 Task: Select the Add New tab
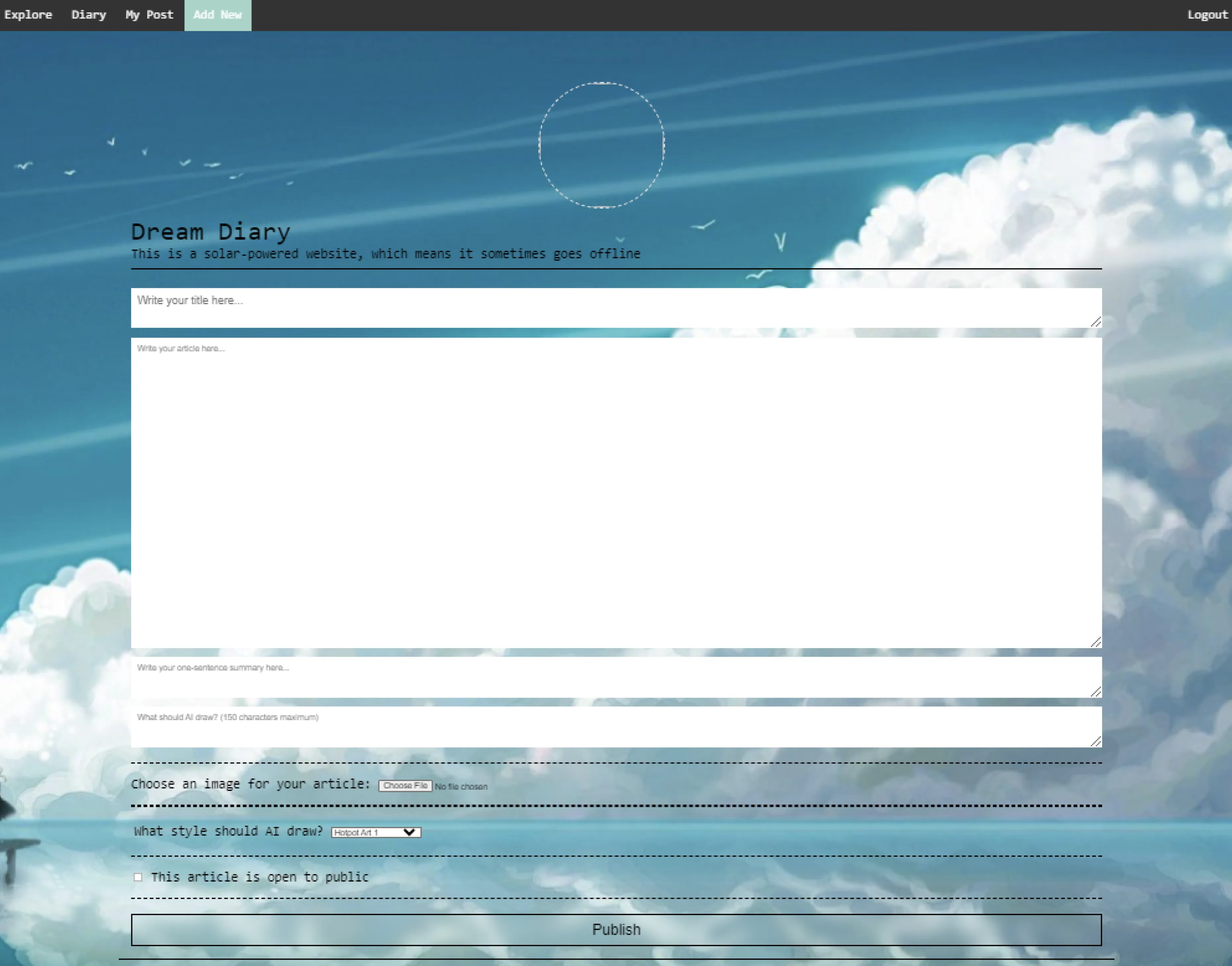pyautogui.click(x=218, y=15)
